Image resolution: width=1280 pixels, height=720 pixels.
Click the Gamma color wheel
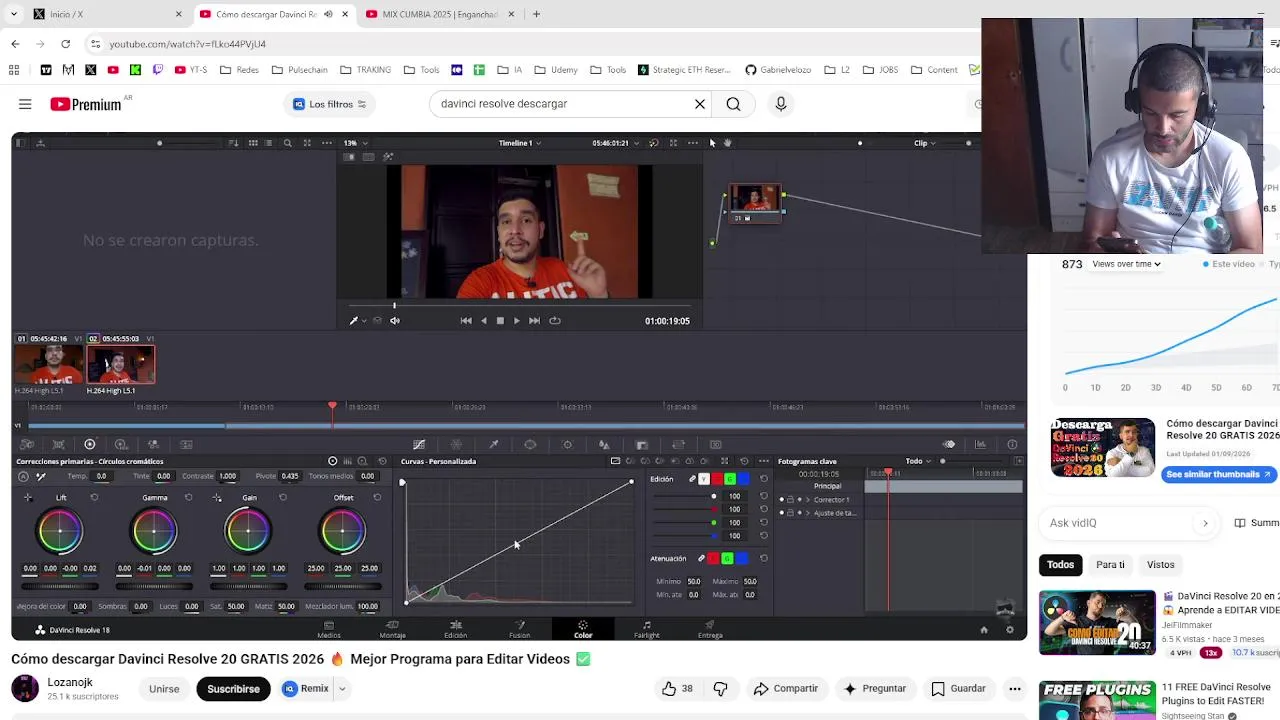coord(154,531)
